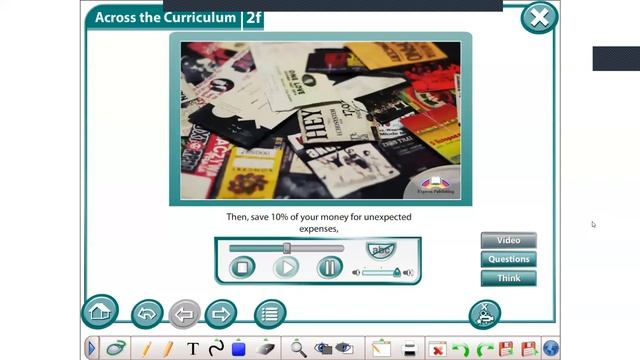
Task: Go to the previous page arrow
Action: pos(184,314)
